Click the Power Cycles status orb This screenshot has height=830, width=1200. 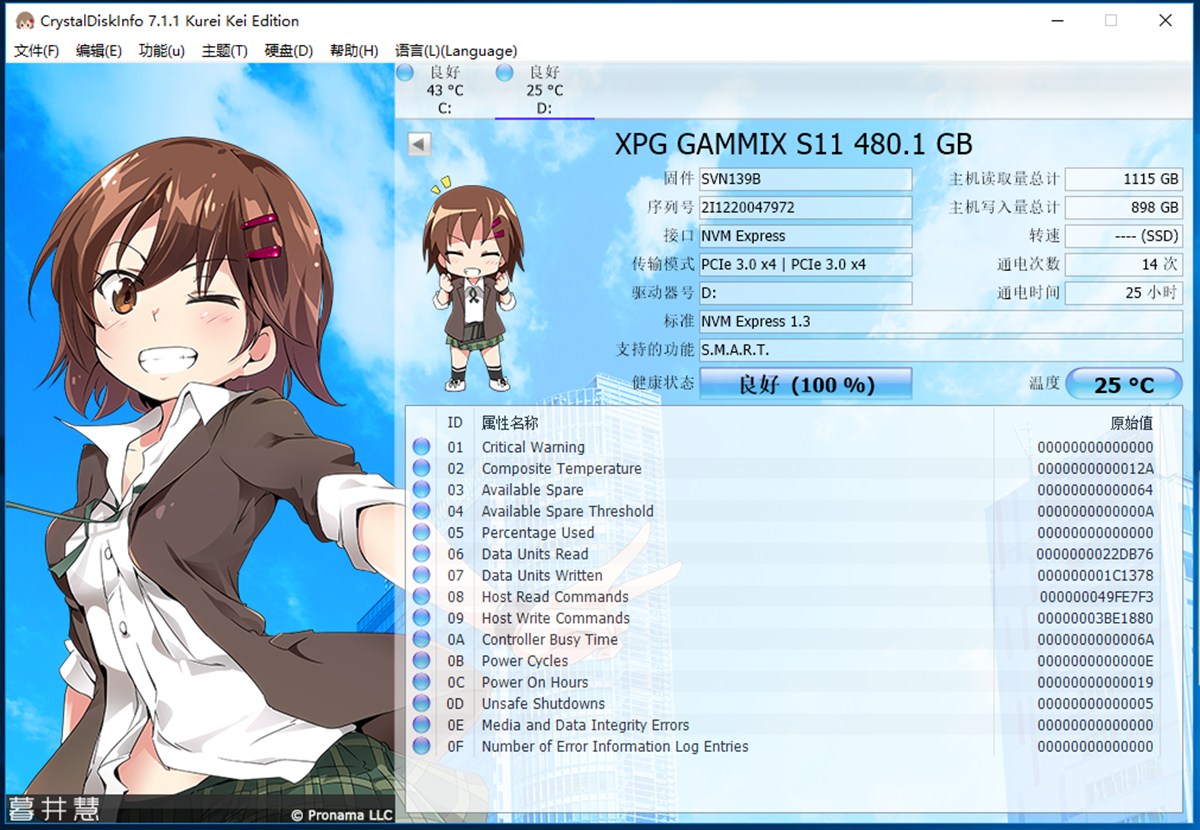click(x=421, y=661)
